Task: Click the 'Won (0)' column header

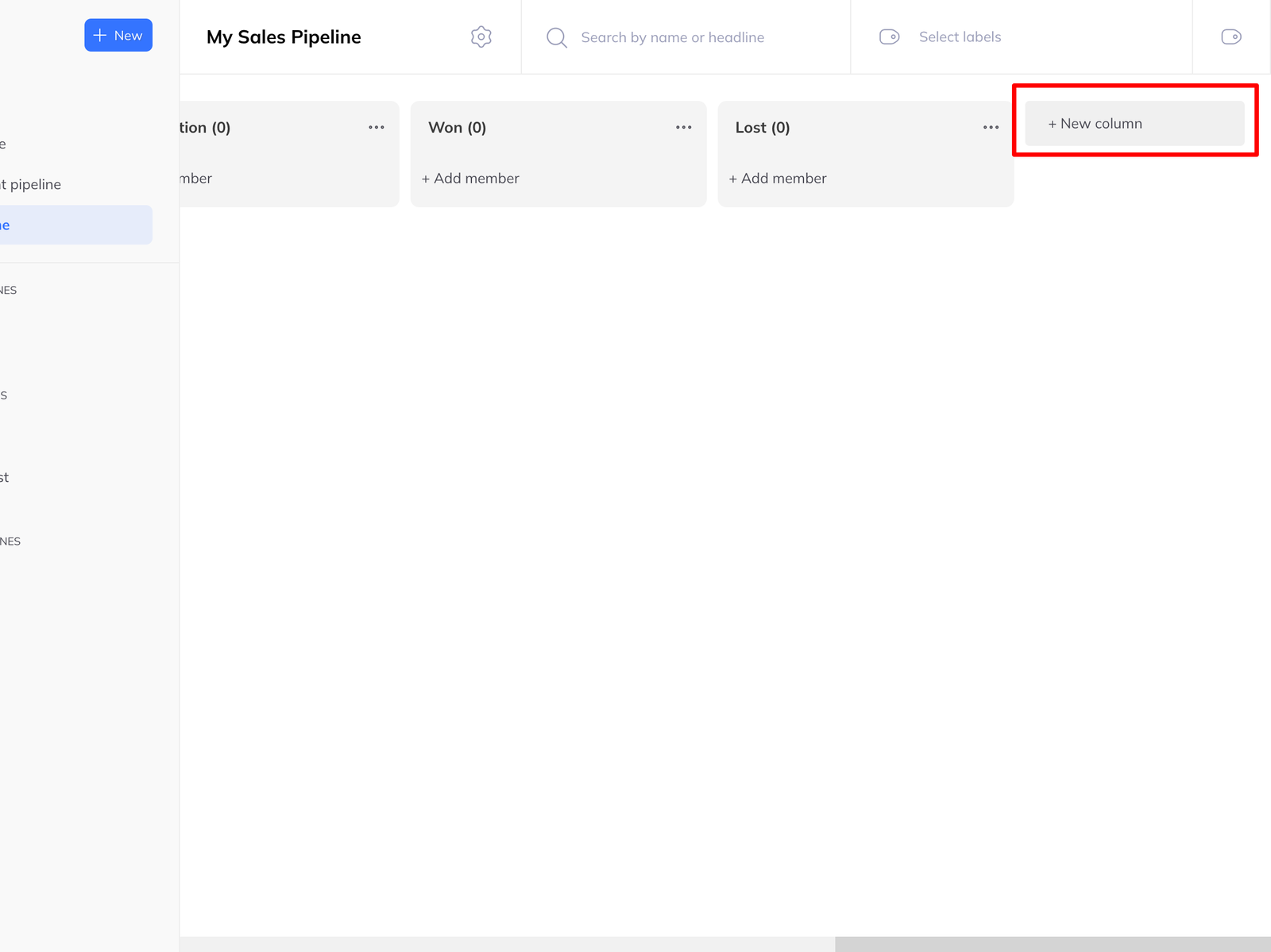Action: click(457, 127)
